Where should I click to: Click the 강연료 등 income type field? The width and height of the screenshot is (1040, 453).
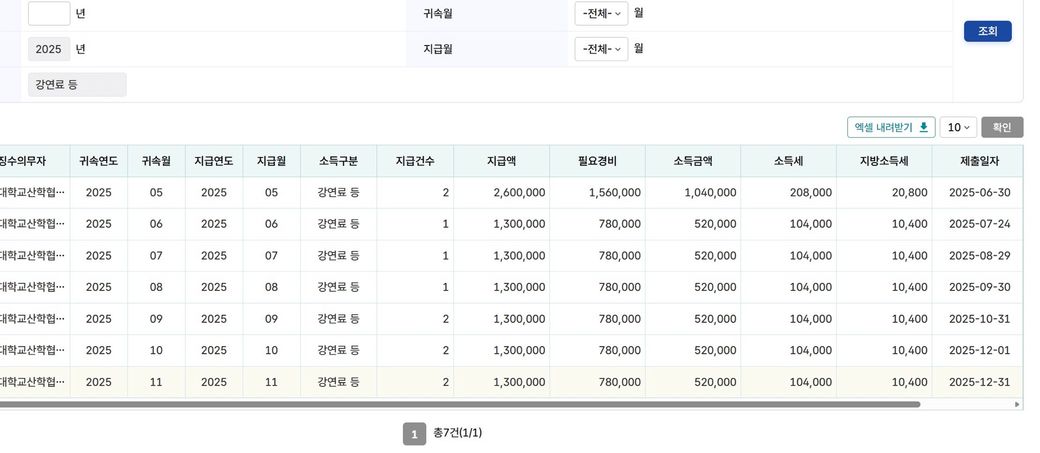pos(77,85)
